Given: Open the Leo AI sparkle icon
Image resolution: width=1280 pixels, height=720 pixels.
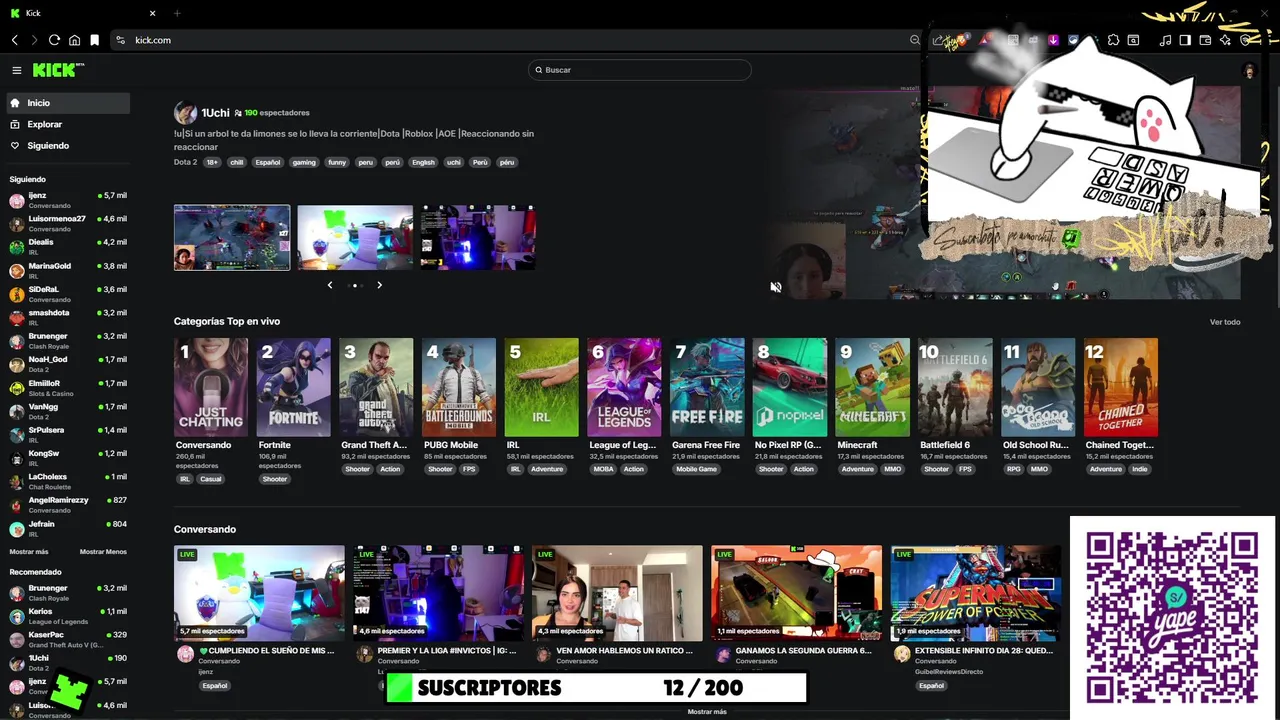Looking at the screenshot, I should point(1225,40).
